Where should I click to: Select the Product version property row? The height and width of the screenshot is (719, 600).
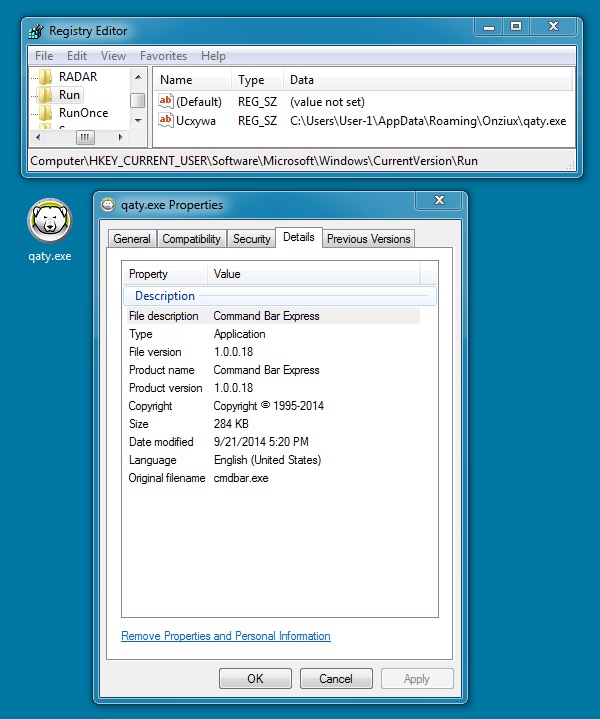coord(273,388)
